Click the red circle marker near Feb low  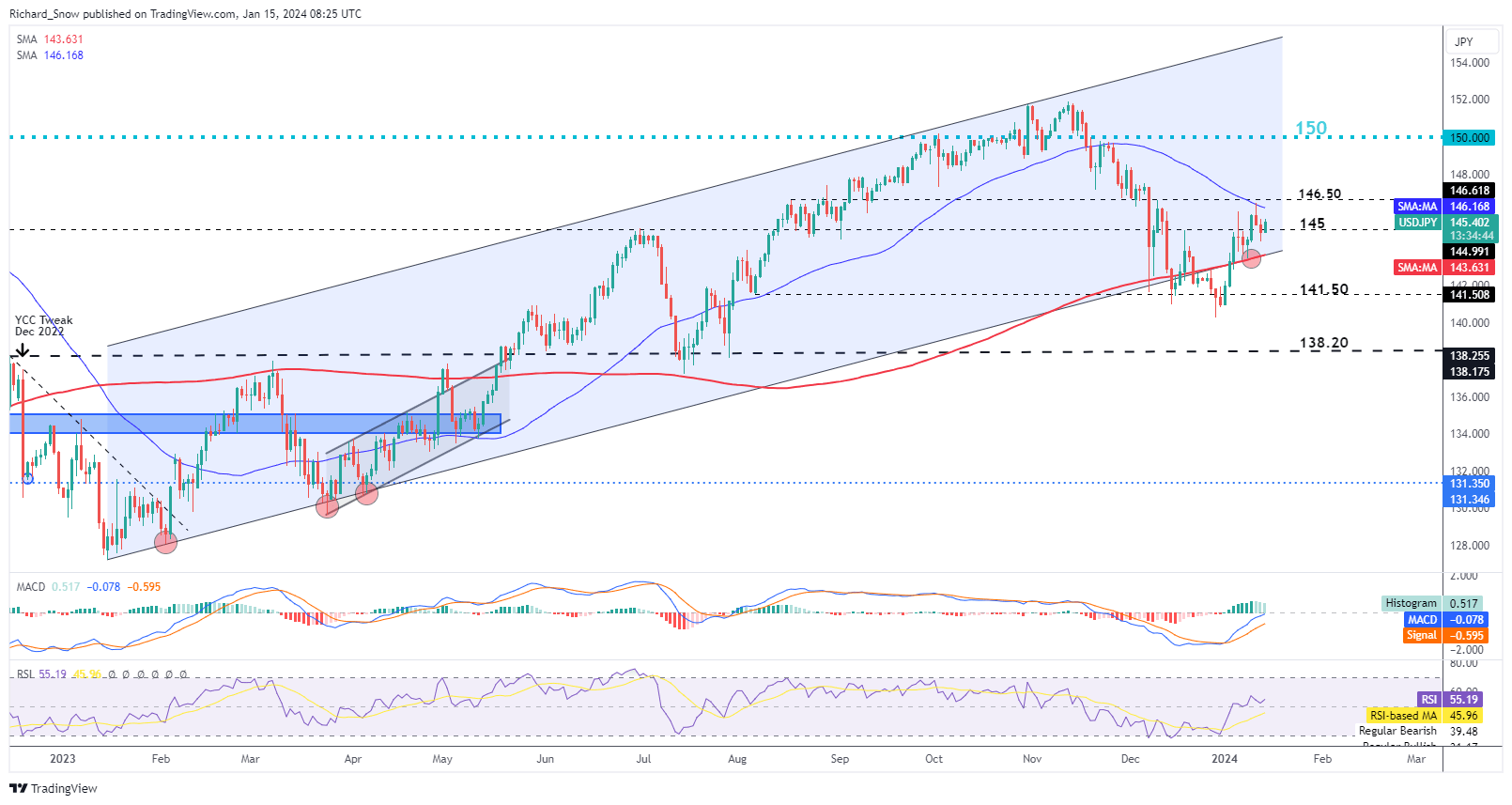165,542
